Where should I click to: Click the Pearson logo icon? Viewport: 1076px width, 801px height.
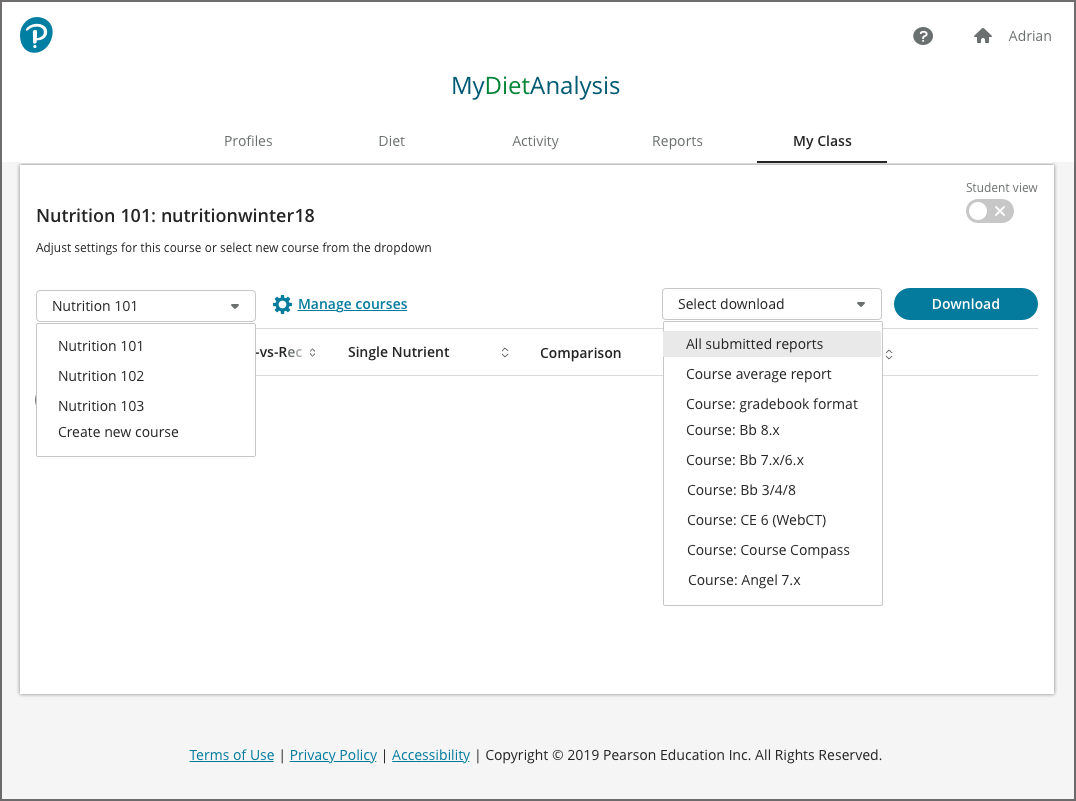pos(36,36)
